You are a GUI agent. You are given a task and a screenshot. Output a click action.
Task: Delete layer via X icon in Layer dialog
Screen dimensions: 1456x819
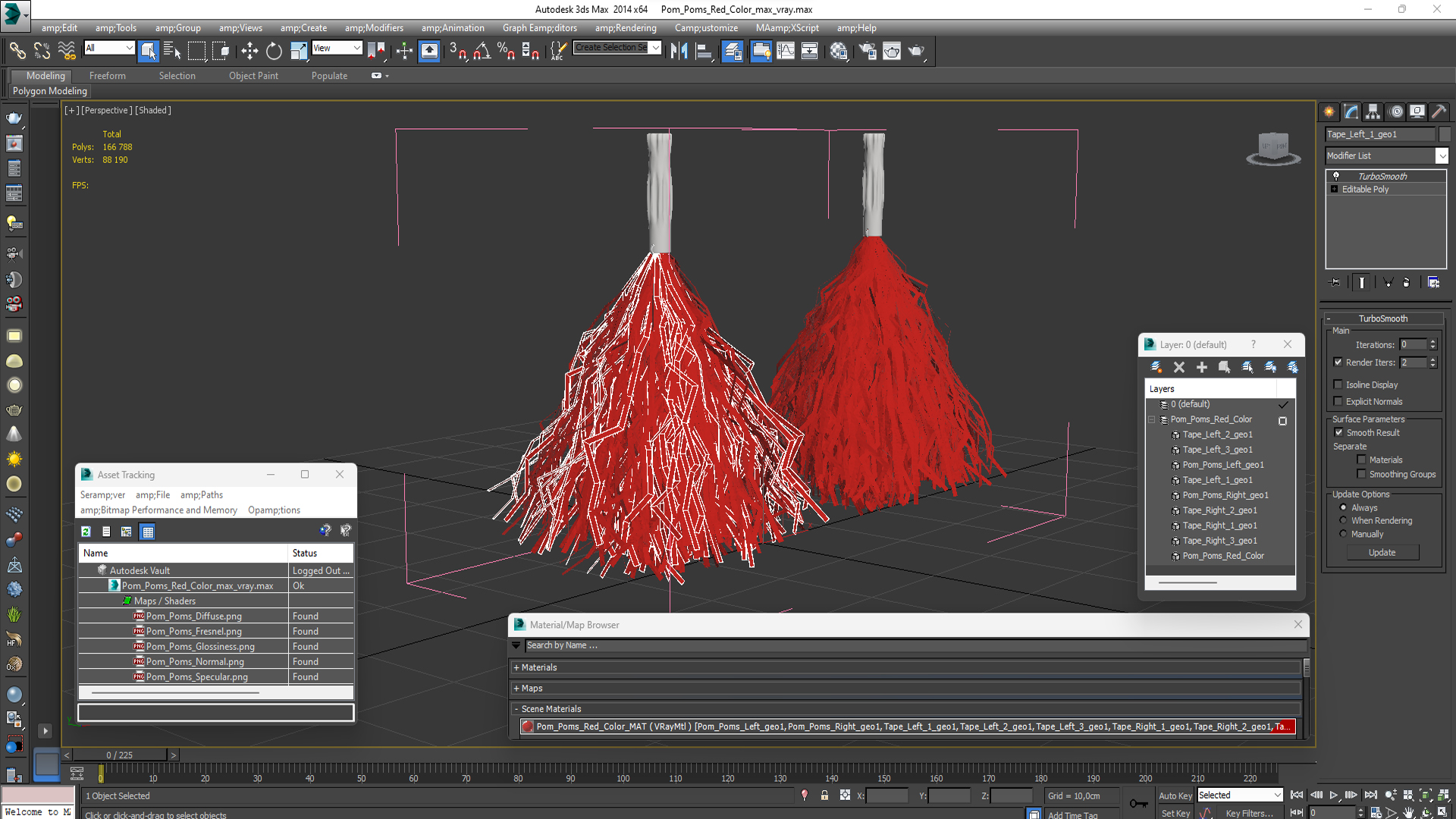point(1178,367)
